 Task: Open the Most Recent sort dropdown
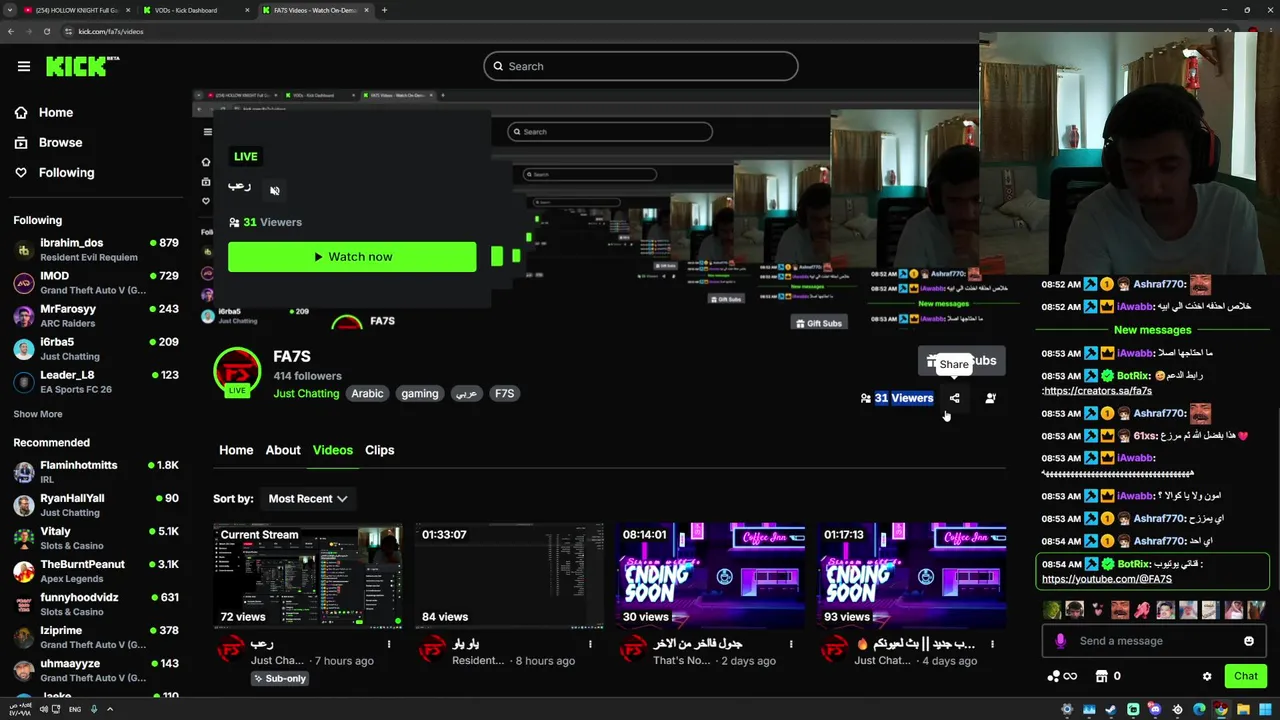coord(308,499)
